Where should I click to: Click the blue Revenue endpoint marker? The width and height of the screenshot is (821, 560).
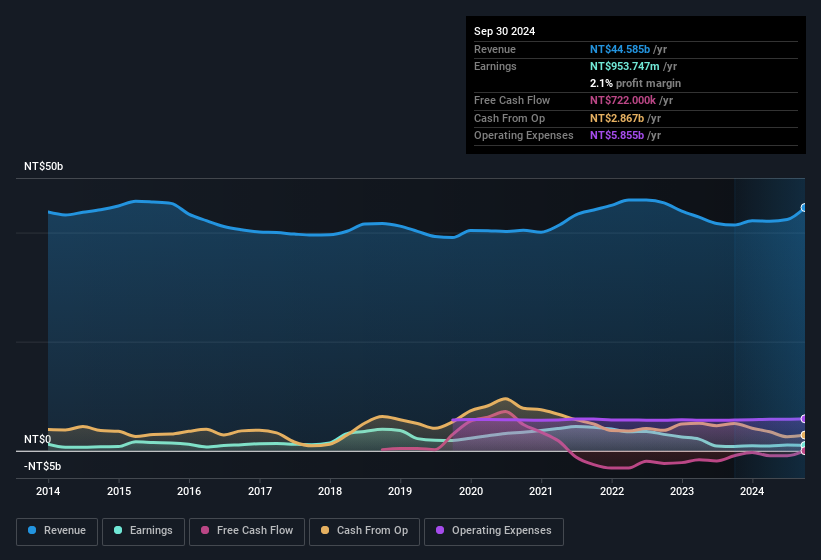click(804, 208)
